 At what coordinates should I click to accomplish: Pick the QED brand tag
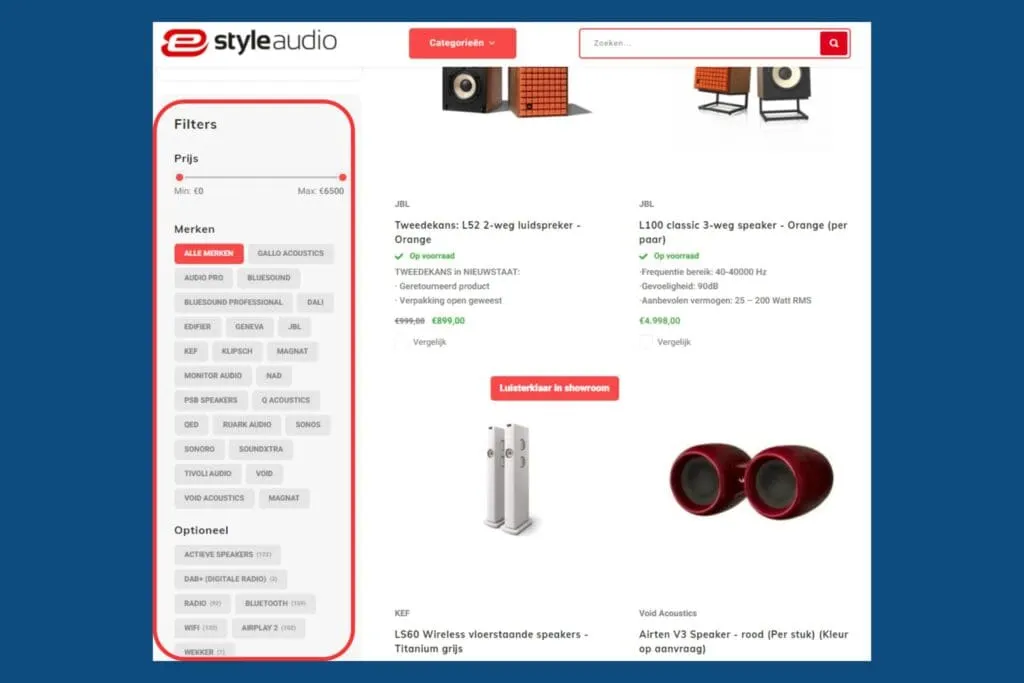coord(191,424)
